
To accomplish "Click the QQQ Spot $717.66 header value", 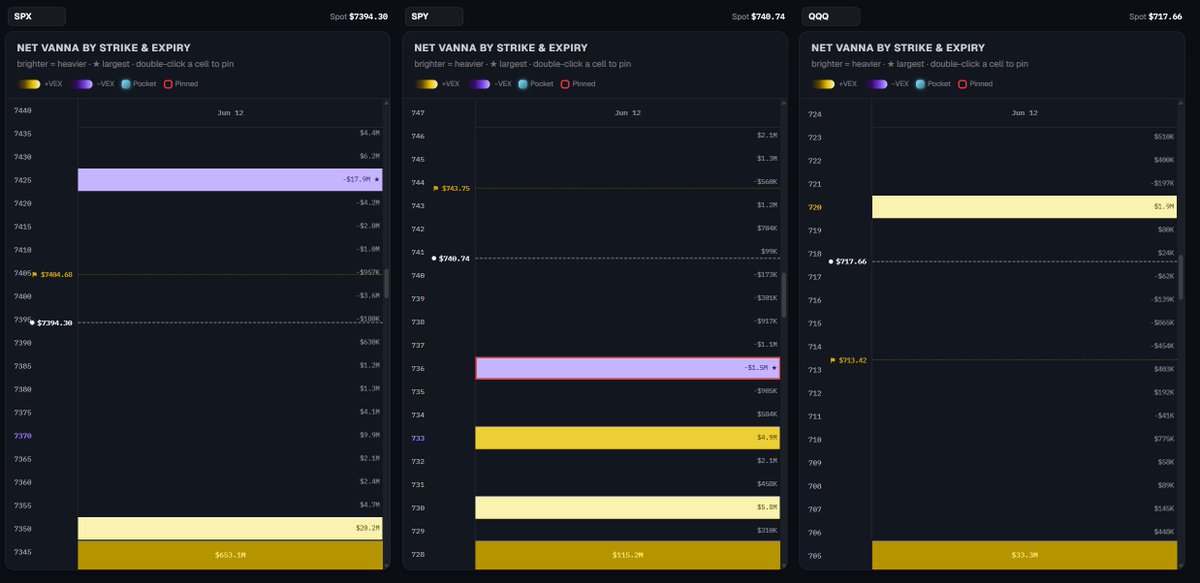I will click(1163, 17).
